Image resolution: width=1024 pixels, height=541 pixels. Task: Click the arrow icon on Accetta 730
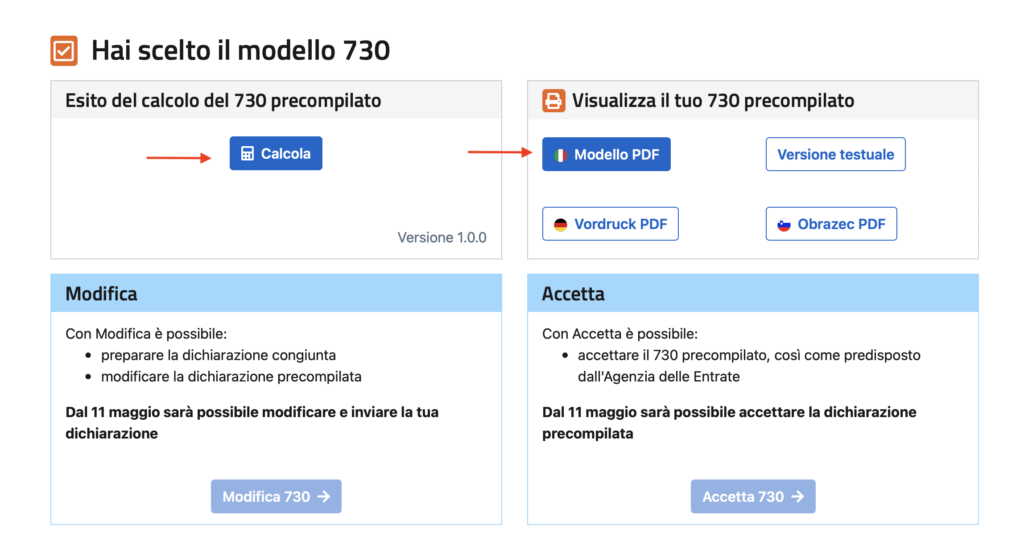click(797, 497)
